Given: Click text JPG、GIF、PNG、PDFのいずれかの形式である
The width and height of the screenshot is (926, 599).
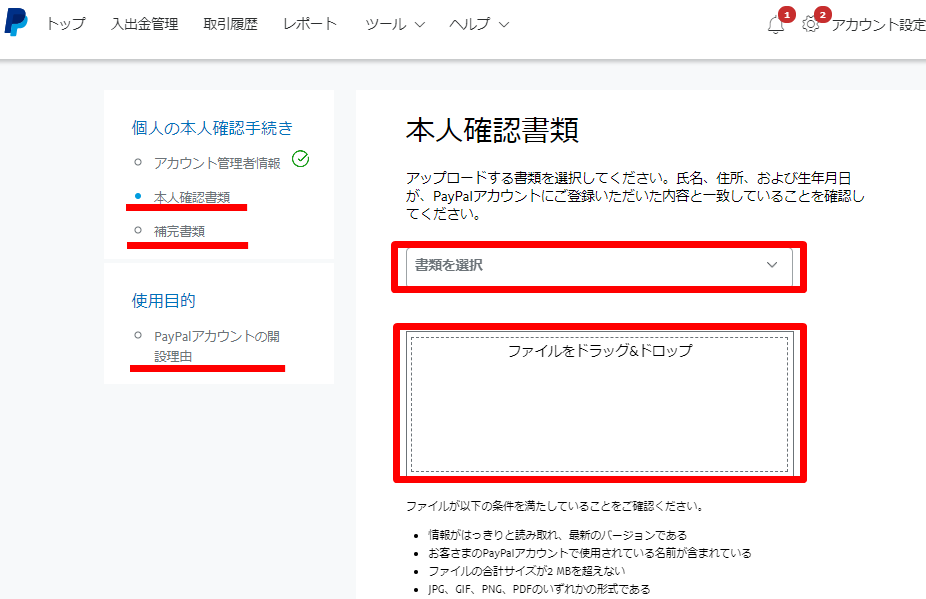Looking at the screenshot, I should (539, 589).
